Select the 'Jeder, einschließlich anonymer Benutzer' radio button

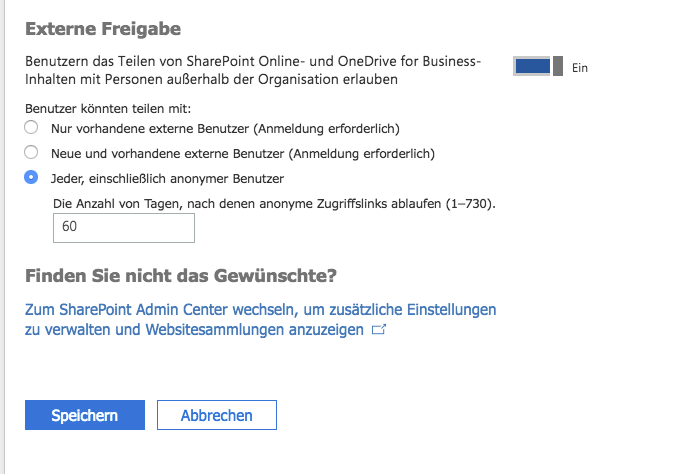[31, 177]
